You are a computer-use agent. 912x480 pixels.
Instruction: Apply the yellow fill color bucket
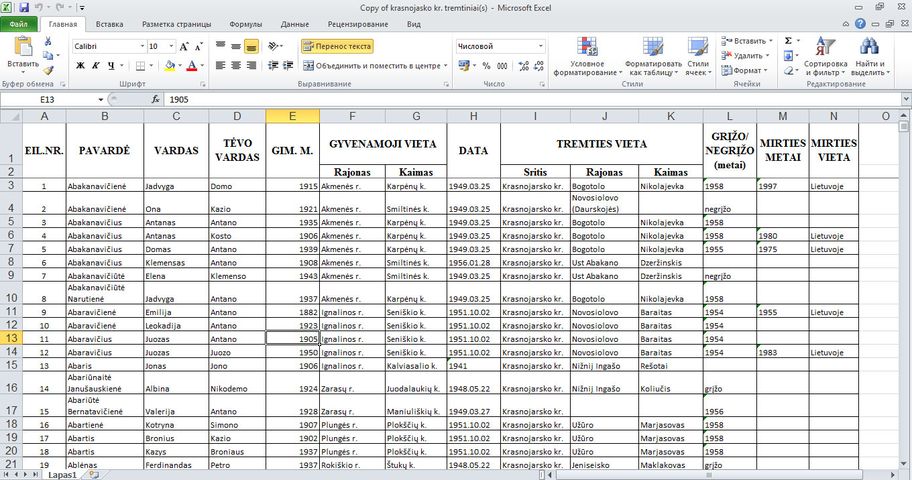[x=170, y=66]
